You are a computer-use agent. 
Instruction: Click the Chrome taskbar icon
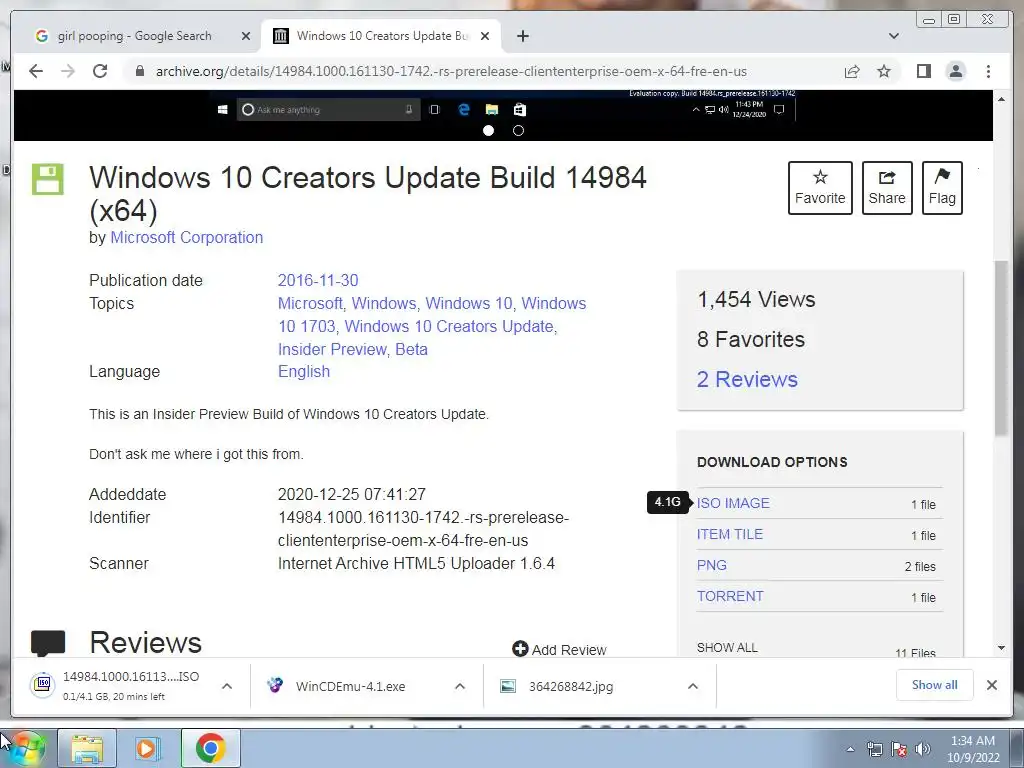(210, 748)
